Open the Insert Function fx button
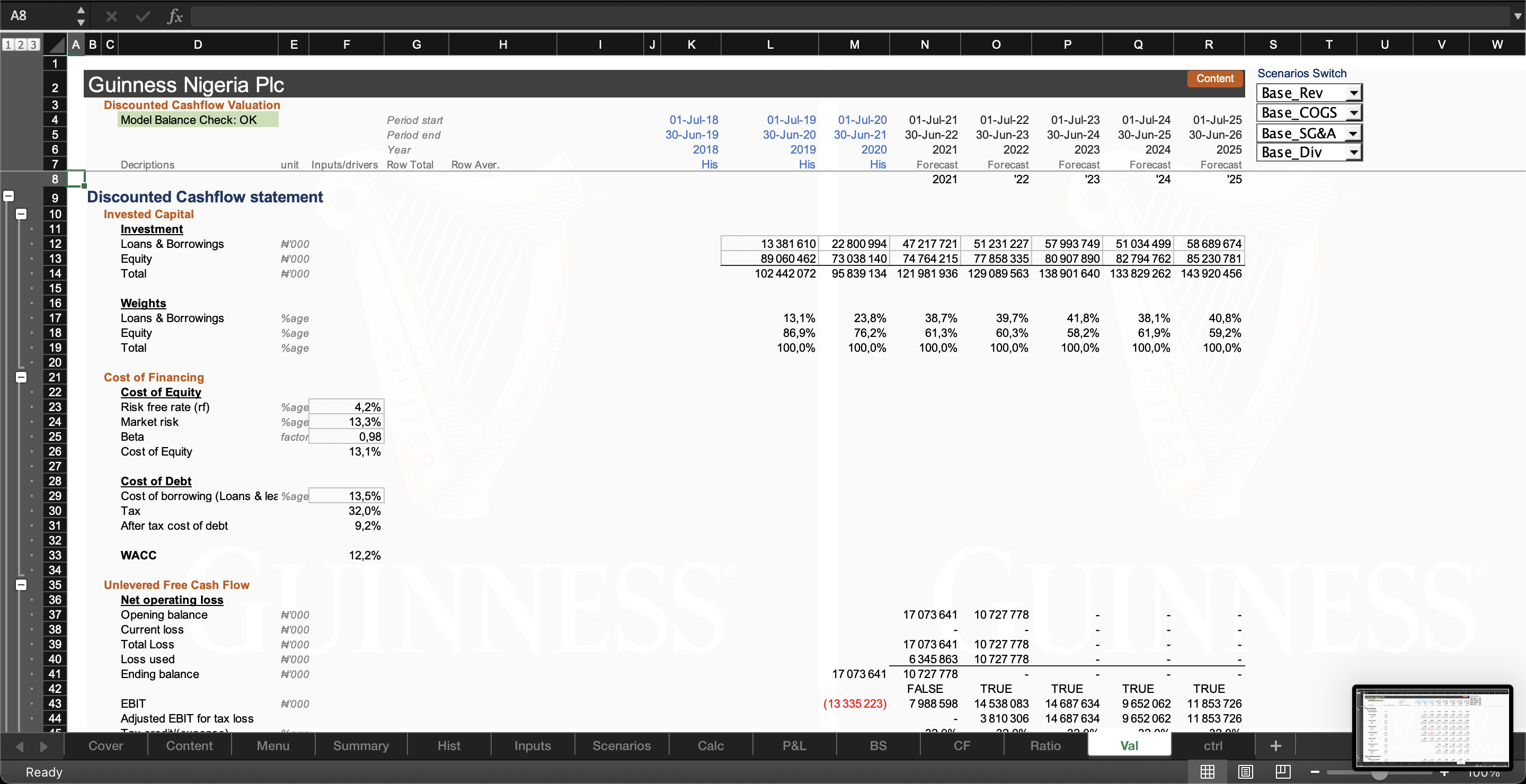 175,16
